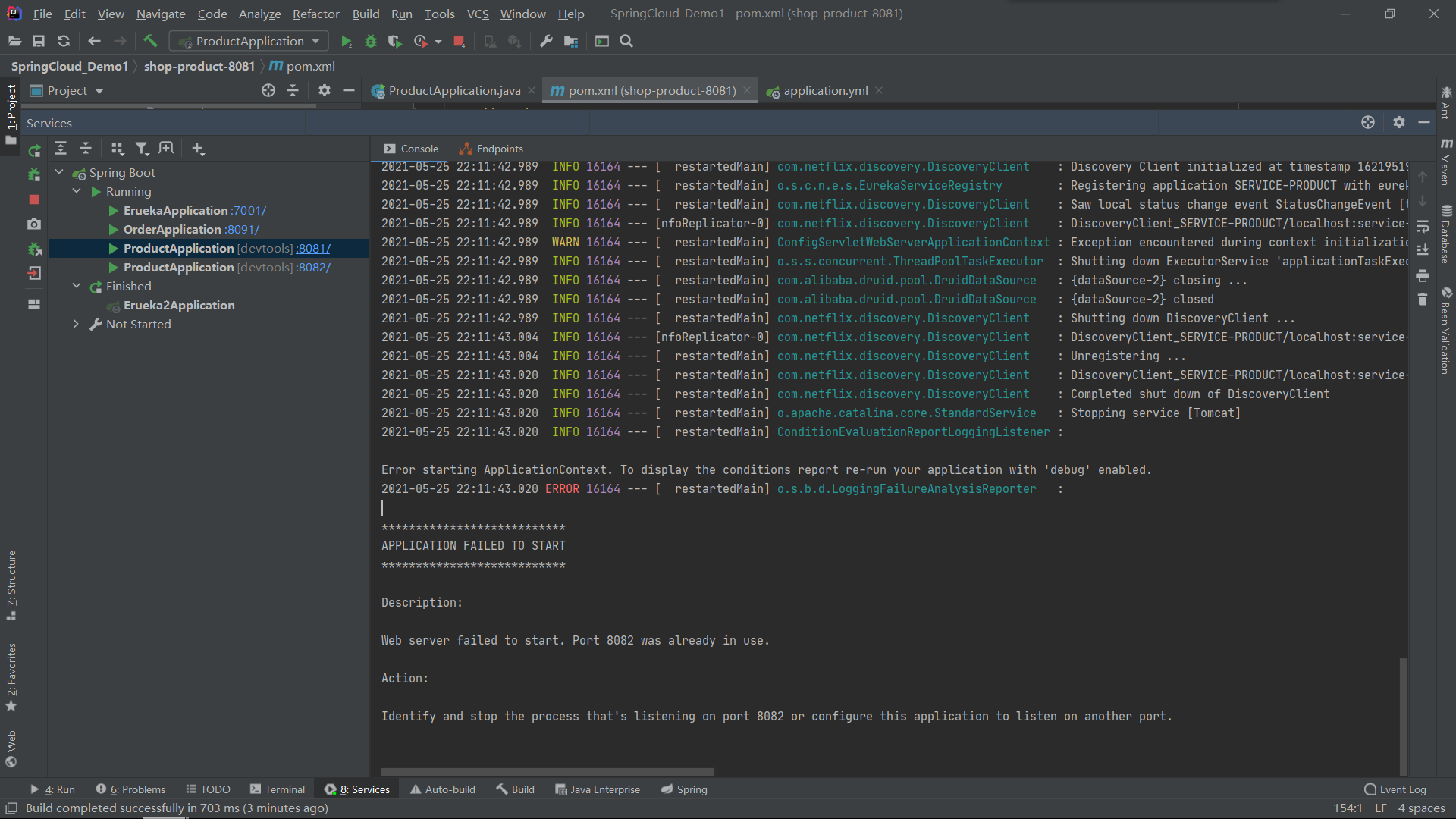Click the Search Everywhere magnifier icon
This screenshot has width=1456, height=819.
click(626, 41)
